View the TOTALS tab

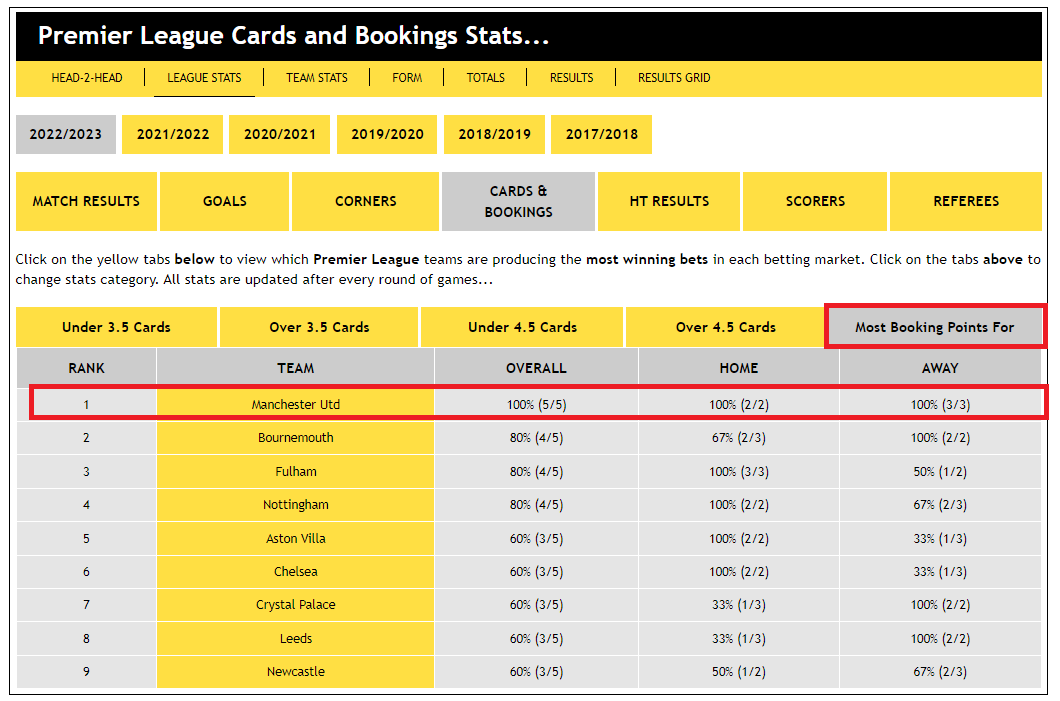coord(485,77)
